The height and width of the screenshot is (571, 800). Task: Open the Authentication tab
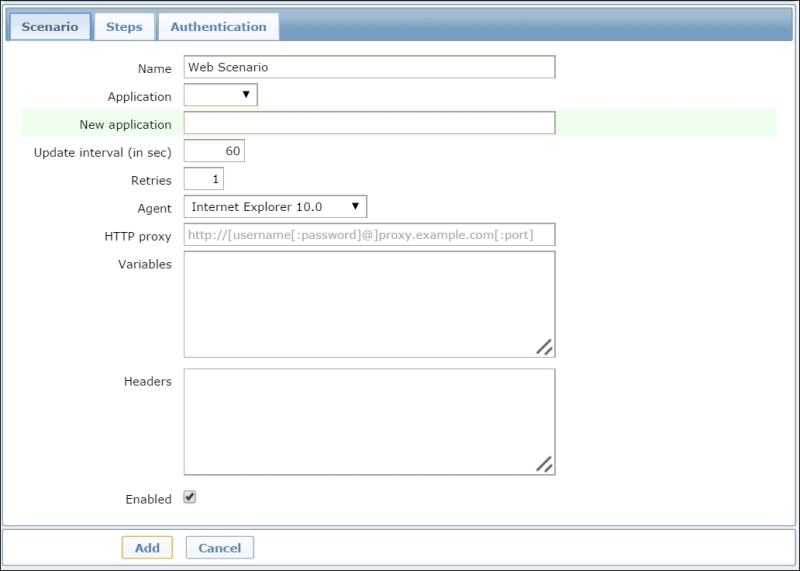click(218, 27)
